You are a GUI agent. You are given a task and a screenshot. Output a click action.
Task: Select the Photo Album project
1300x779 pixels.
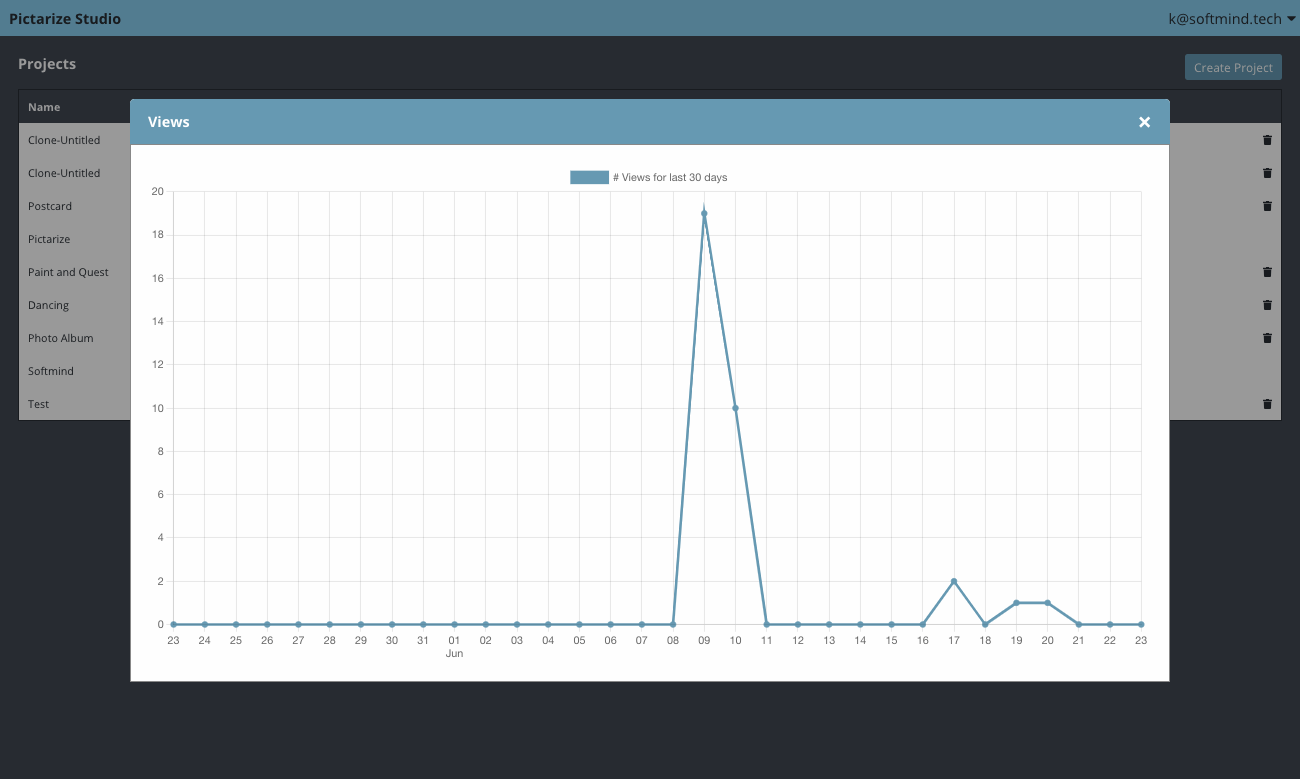[x=60, y=338]
